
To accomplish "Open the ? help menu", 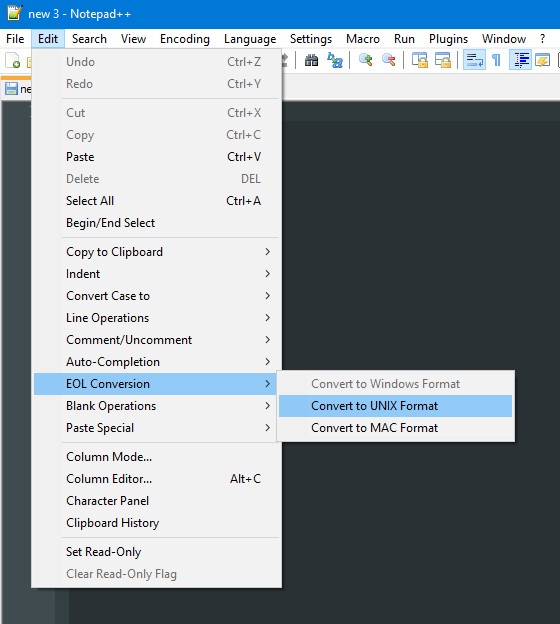I will 542,39.
